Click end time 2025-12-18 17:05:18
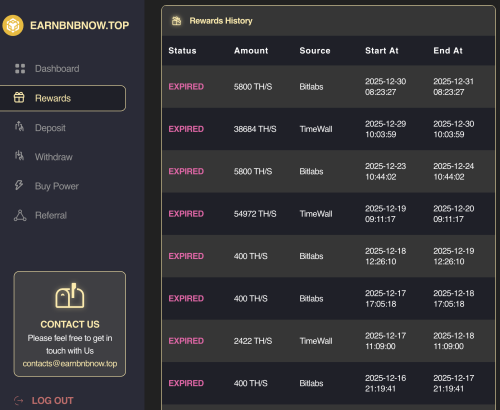Screen dimensions: 500x410 (x=453, y=298)
